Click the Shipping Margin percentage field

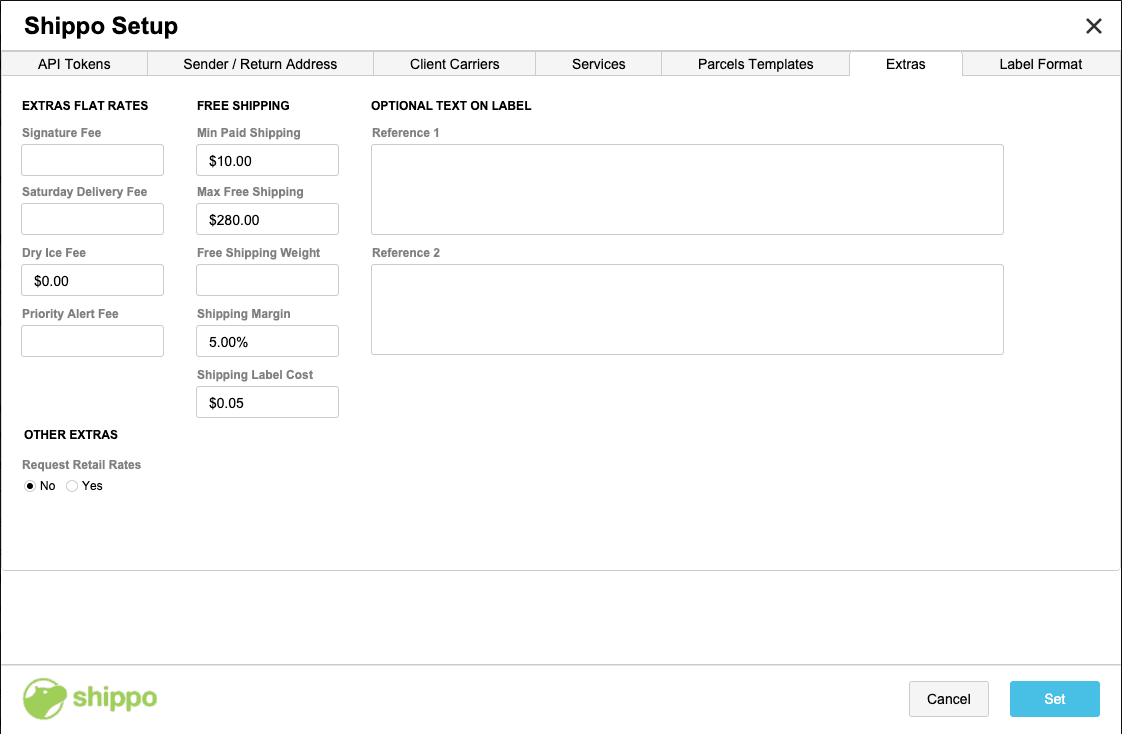coord(267,341)
